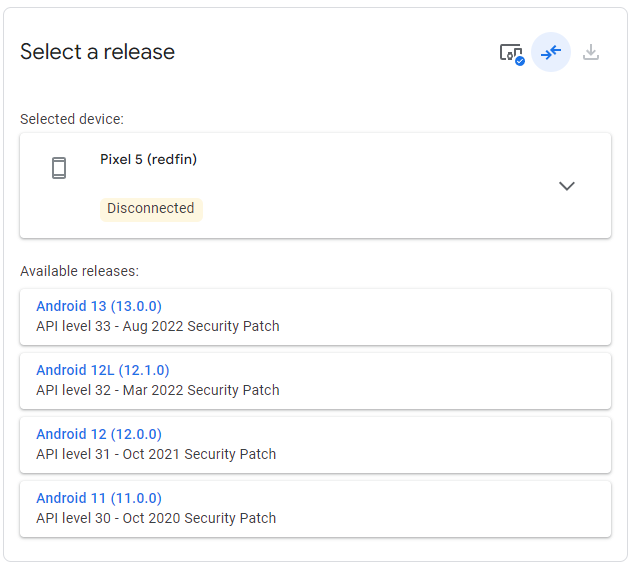Click the API level 33 Aug 2022 description
The image size is (633, 566).
pyautogui.click(x=158, y=326)
